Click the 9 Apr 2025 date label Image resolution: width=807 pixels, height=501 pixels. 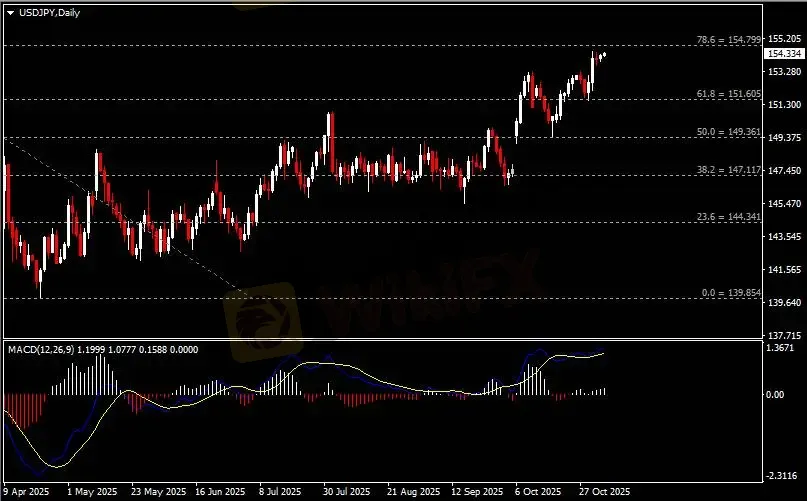(26, 492)
